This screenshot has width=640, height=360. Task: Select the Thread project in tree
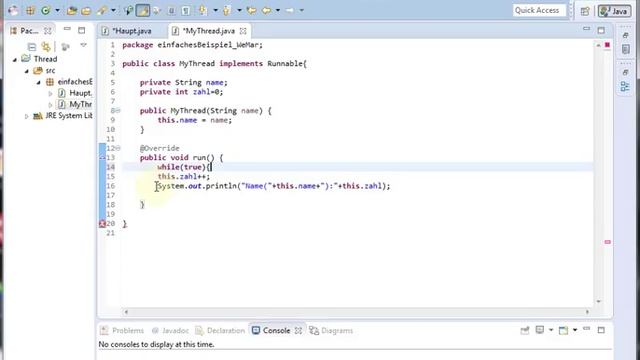(40, 59)
